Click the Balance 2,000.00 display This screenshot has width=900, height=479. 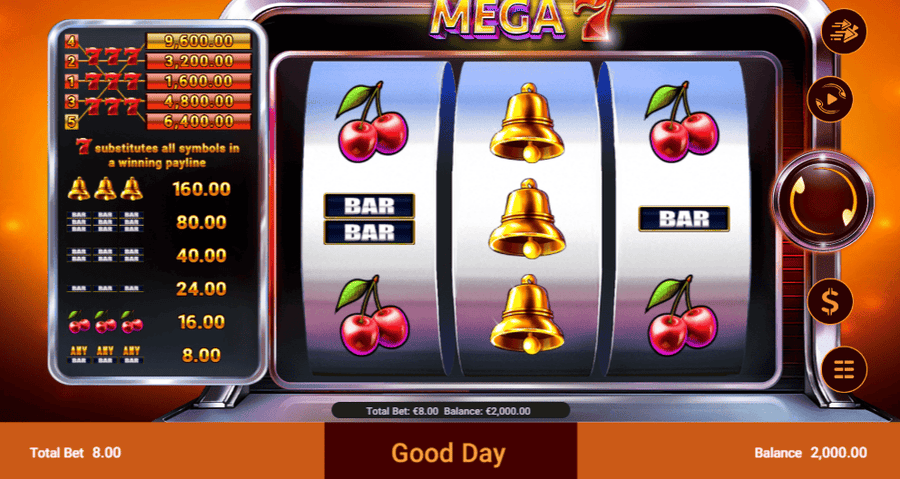pos(810,453)
